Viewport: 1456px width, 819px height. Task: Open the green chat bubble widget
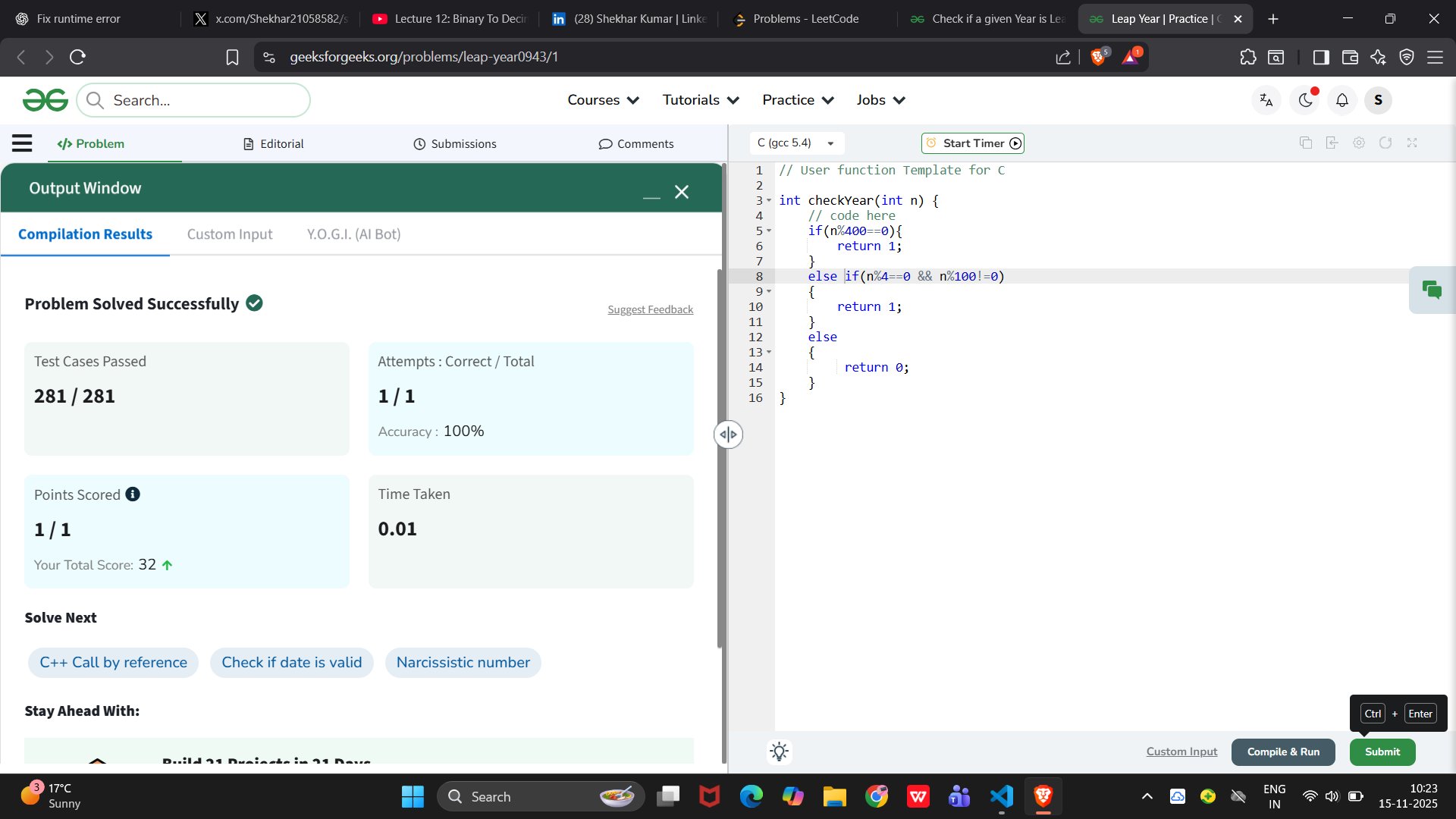pyautogui.click(x=1432, y=290)
